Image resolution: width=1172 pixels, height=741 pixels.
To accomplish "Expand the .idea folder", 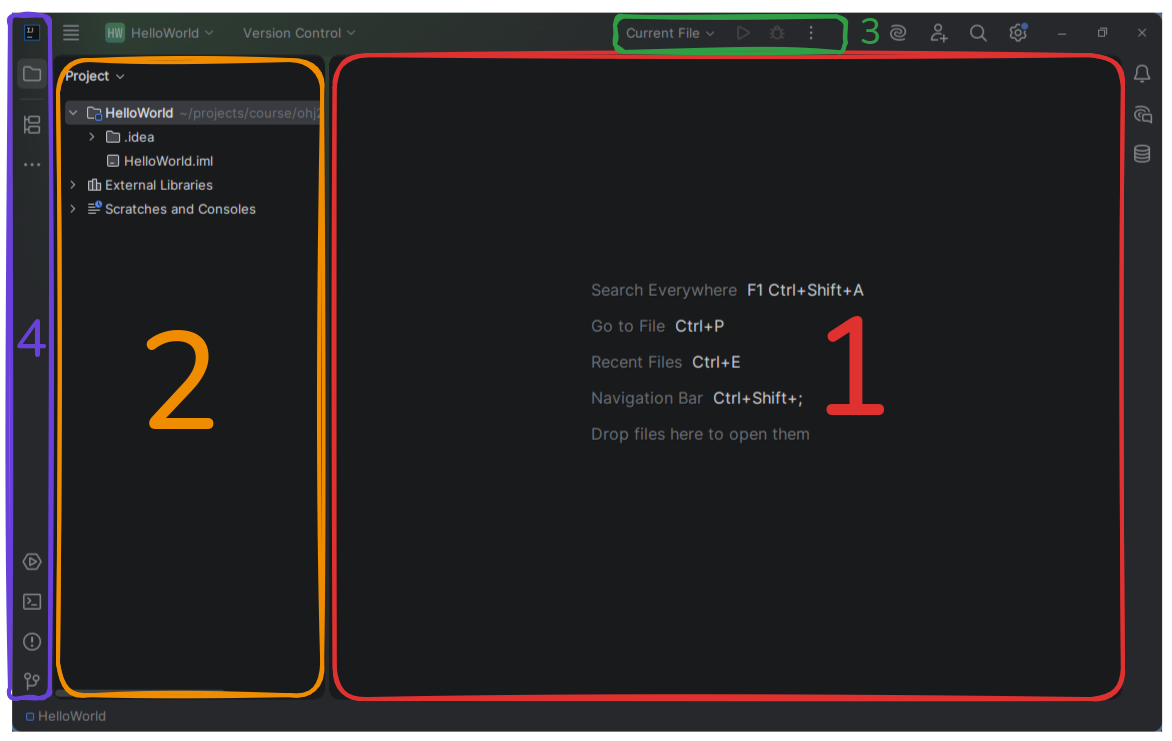I will point(92,137).
